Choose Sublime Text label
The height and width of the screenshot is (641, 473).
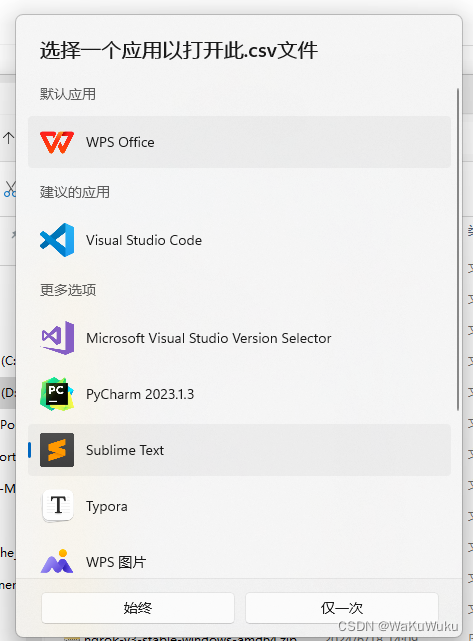(125, 450)
